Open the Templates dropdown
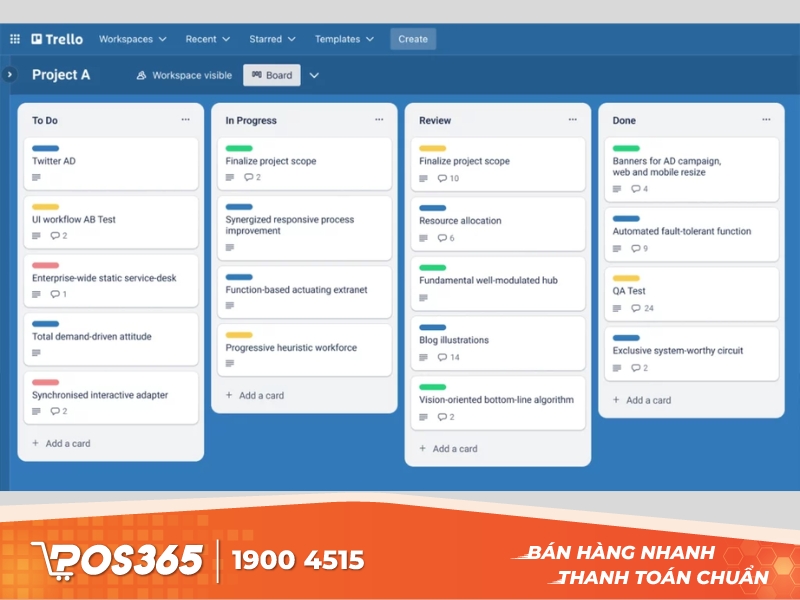 [344, 39]
